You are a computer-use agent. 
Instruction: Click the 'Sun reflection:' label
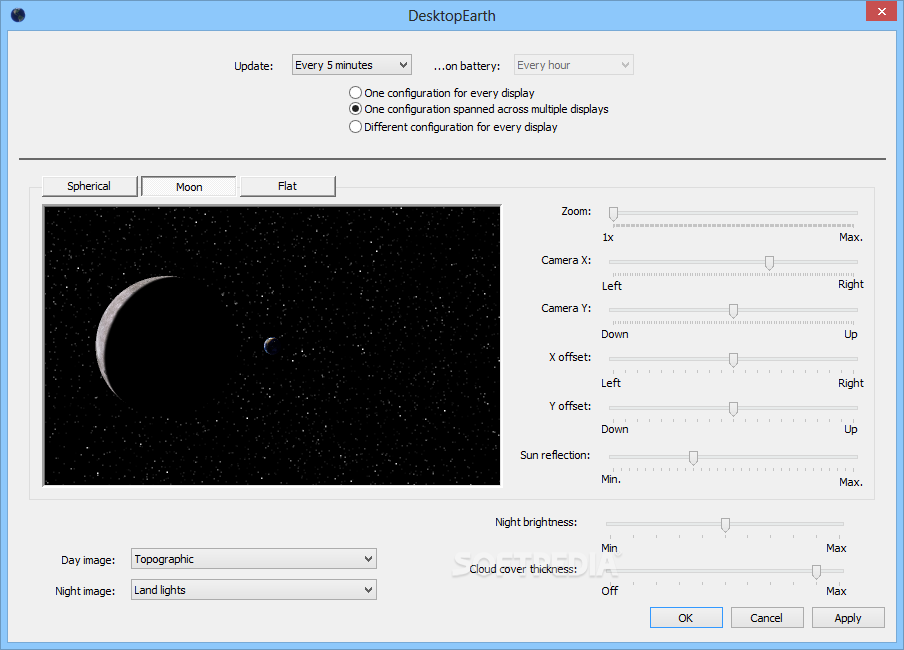pos(555,455)
